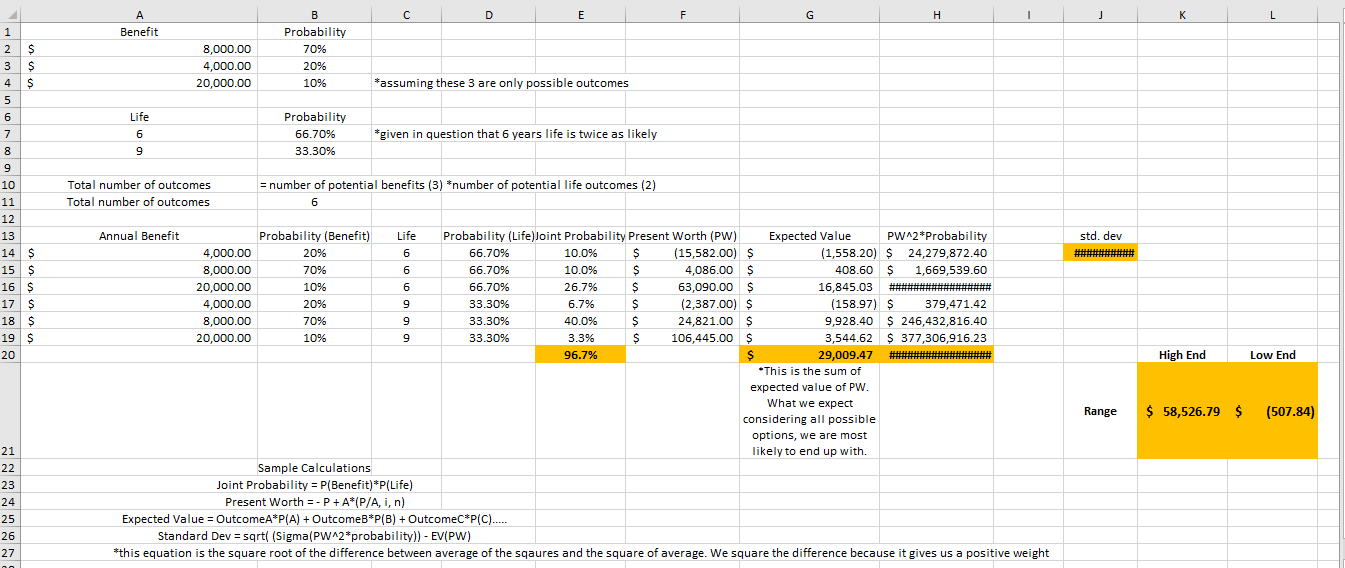Select the 106,445.00 present worth cell
The width and height of the screenshot is (1345, 568).
tap(683, 338)
